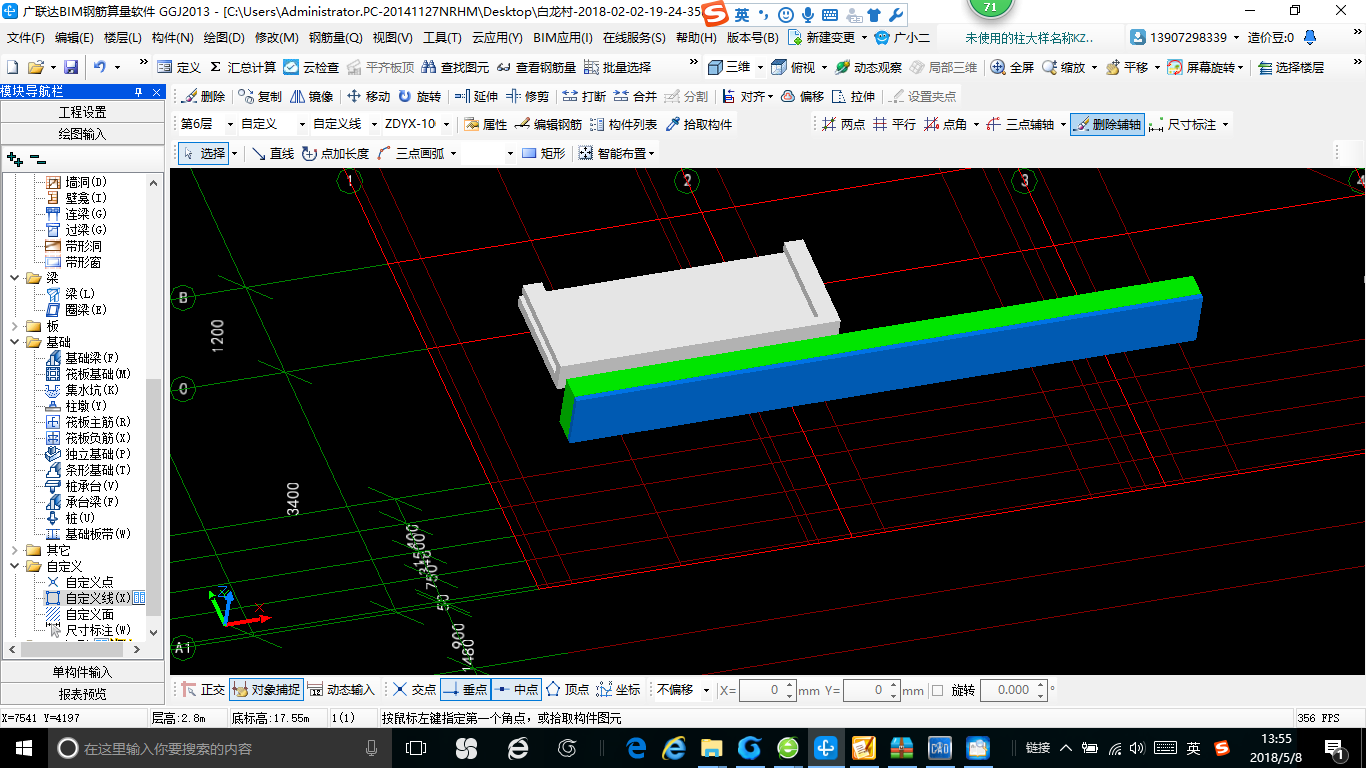This screenshot has height=768, width=1366.
Task: Open the 钢筋量(Q) menu
Action: [x=336, y=38]
